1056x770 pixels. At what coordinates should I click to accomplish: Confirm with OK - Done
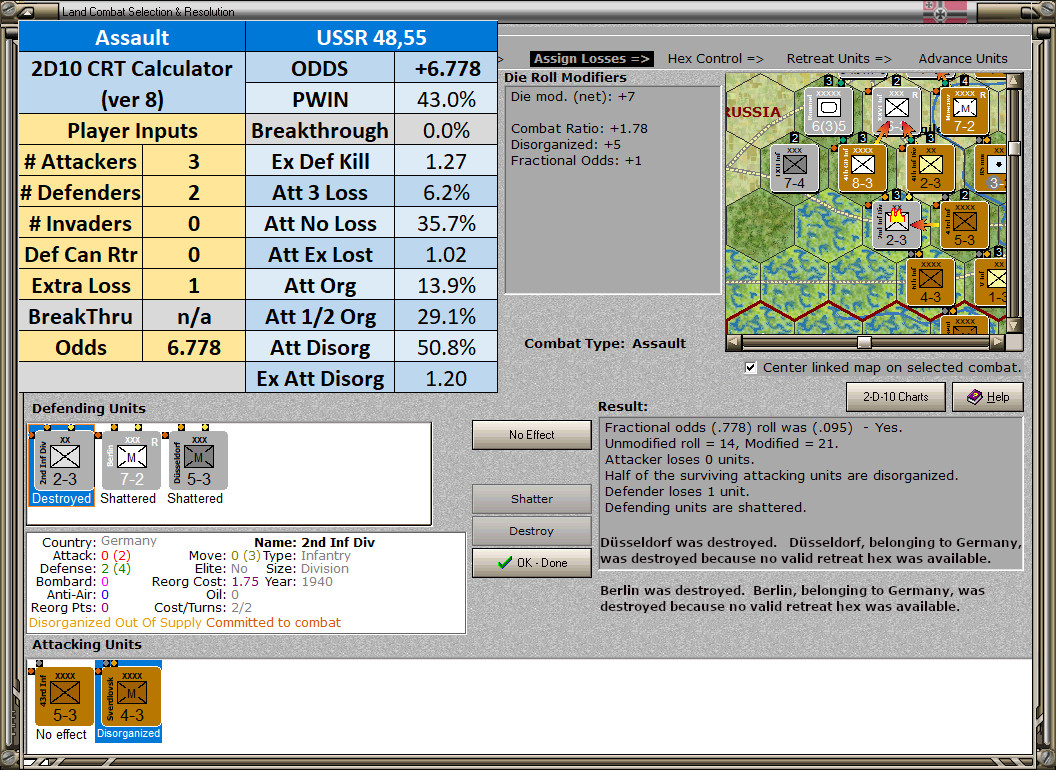[531, 563]
